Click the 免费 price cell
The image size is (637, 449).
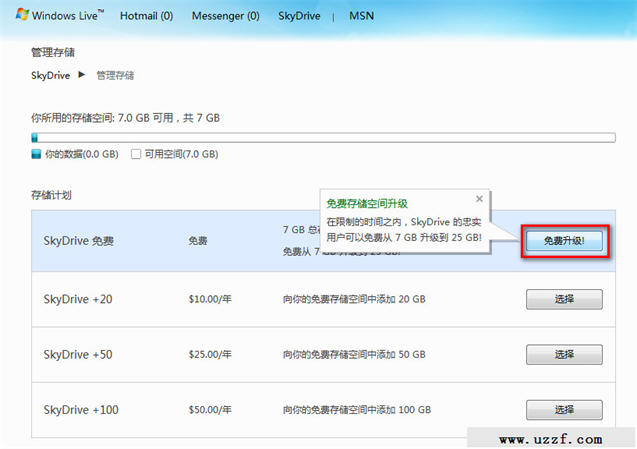click(x=198, y=241)
